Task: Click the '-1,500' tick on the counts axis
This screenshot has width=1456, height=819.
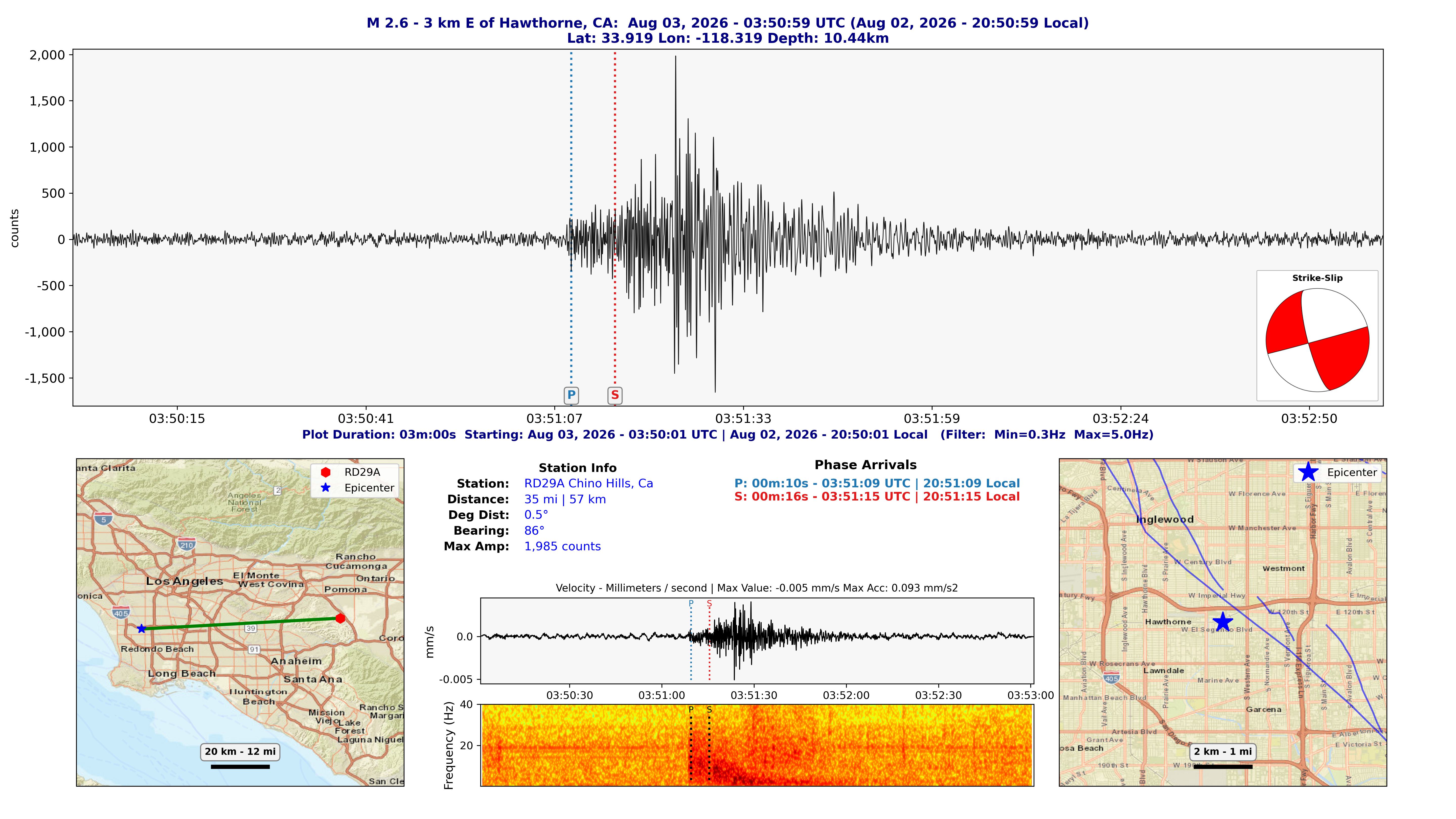Action: point(45,378)
